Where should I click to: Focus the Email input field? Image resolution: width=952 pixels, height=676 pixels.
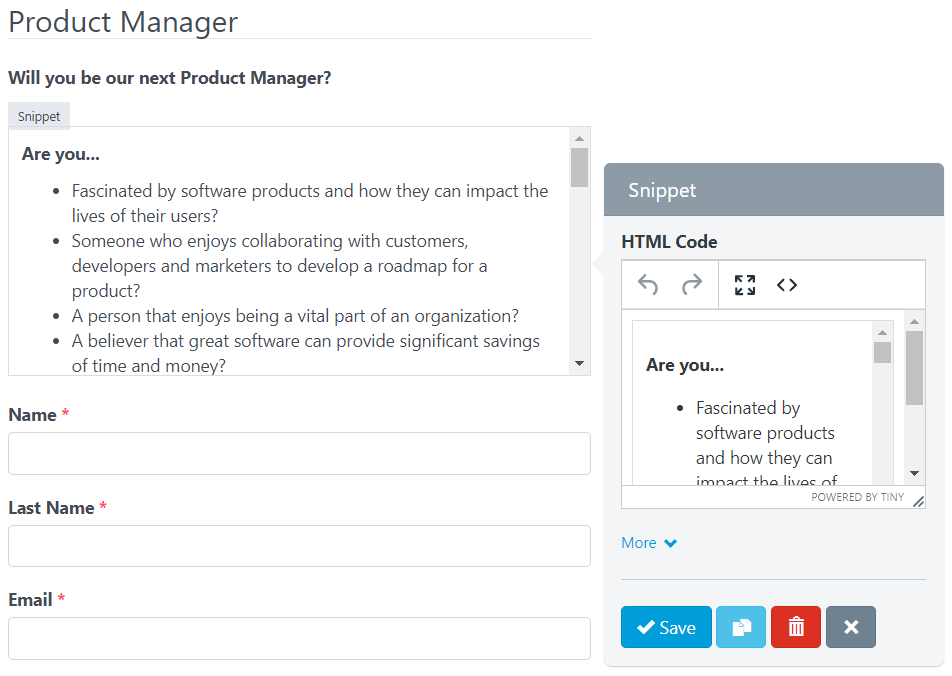(x=299, y=638)
